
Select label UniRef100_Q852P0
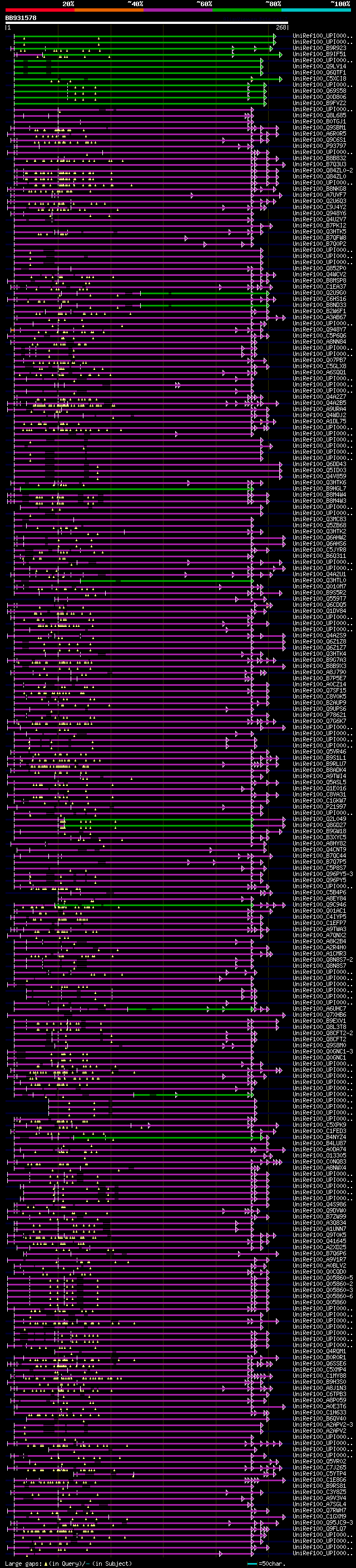click(x=319, y=269)
